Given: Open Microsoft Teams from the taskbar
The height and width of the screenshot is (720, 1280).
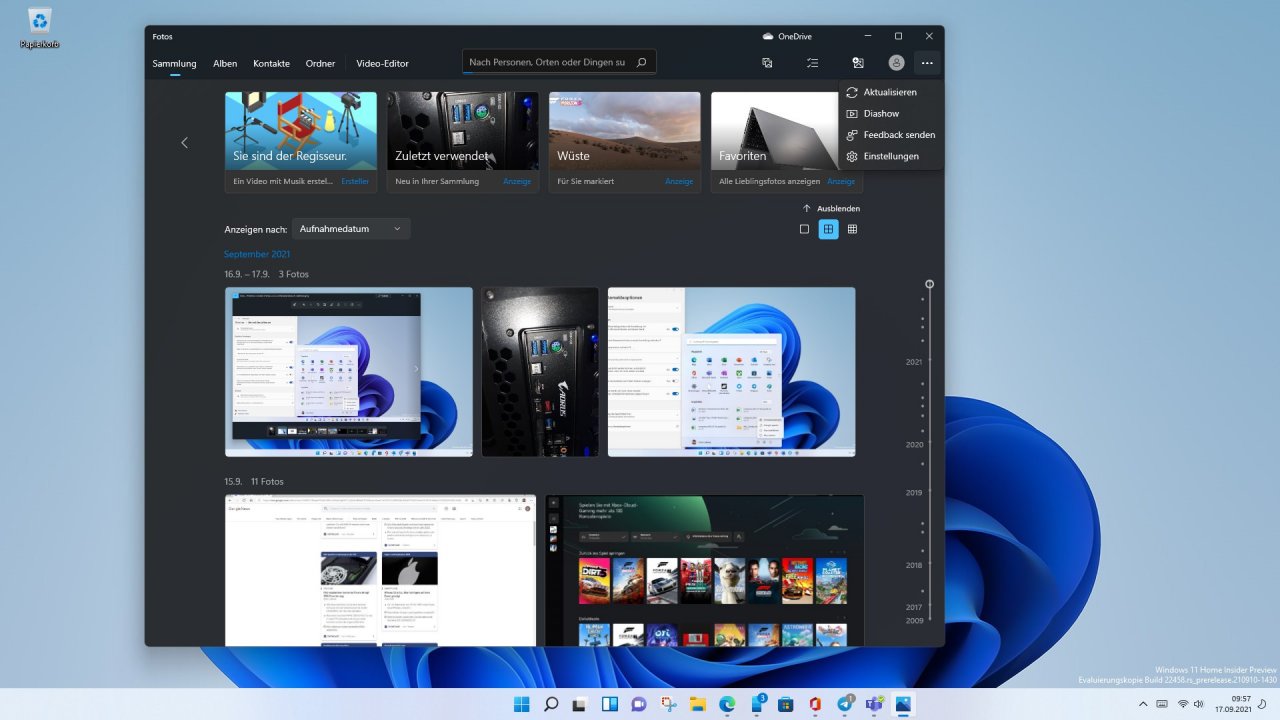Looking at the screenshot, I should pyautogui.click(x=874, y=704).
